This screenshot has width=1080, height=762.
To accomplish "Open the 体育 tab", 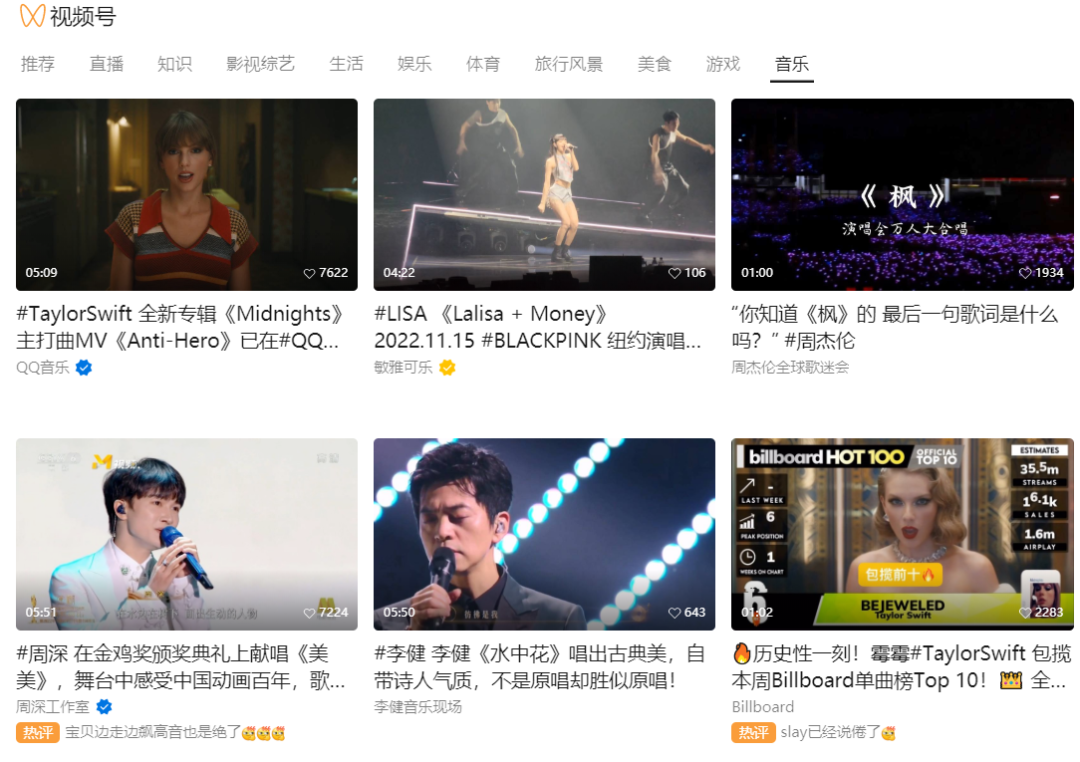I will [x=483, y=64].
